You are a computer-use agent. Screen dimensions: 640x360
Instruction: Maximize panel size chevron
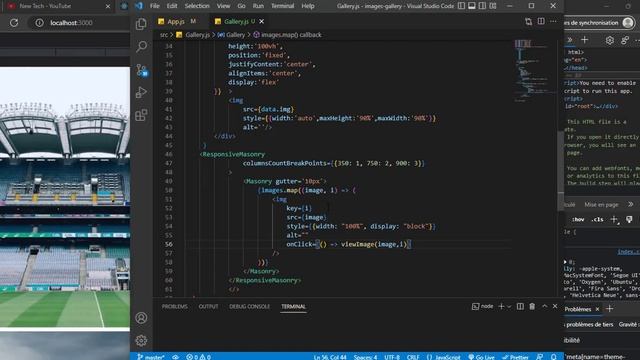coord(544,306)
